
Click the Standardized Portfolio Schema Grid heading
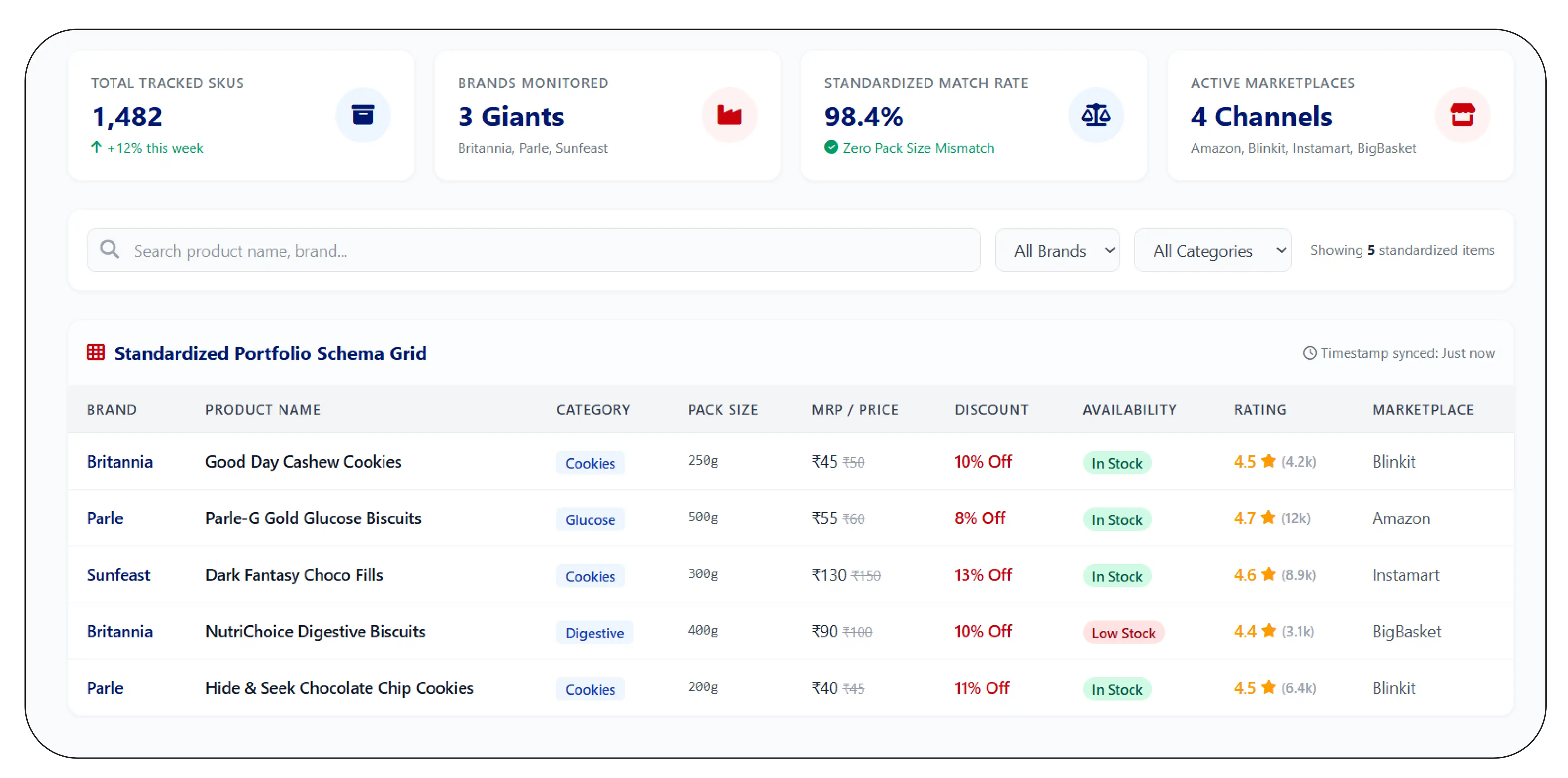[x=270, y=353]
